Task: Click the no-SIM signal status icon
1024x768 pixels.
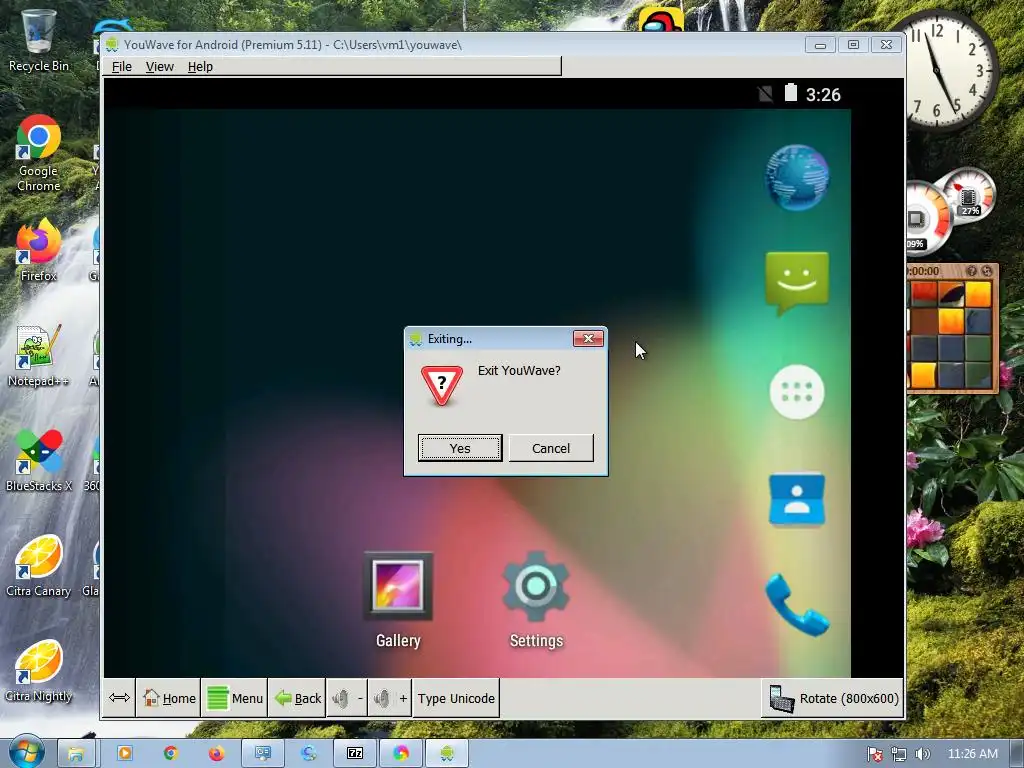Action: (x=765, y=94)
